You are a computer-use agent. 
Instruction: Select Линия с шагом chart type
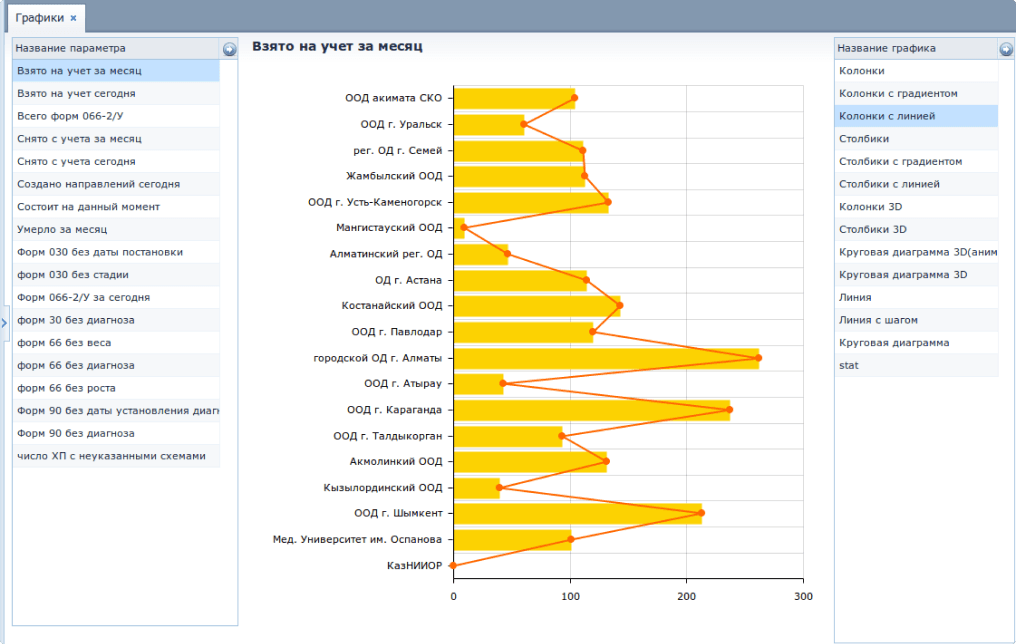point(916,320)
